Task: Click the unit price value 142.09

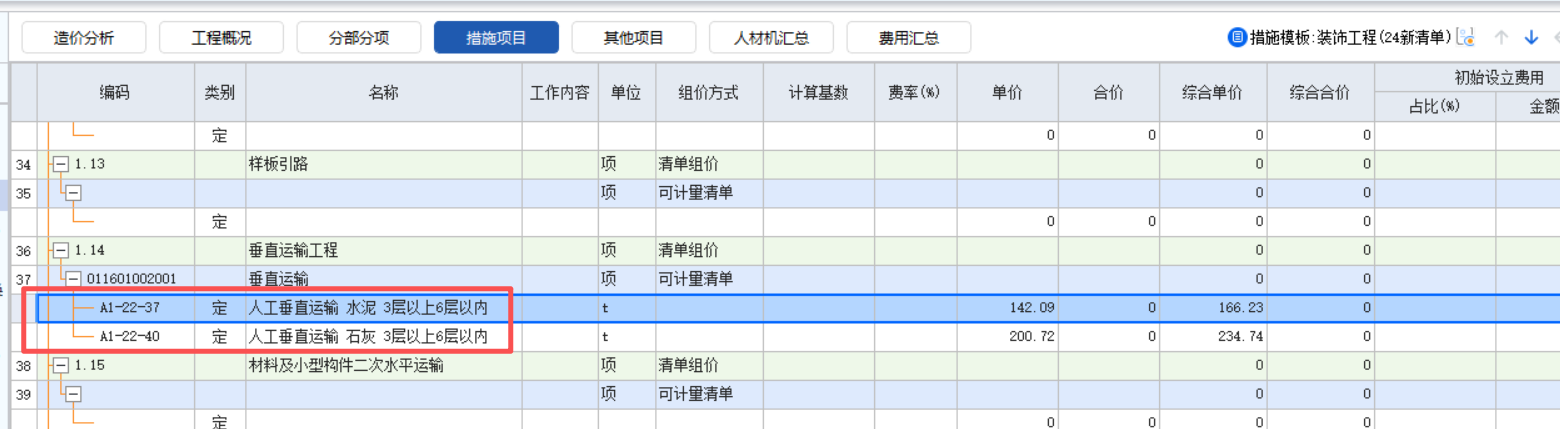Action: point(1032,308)
